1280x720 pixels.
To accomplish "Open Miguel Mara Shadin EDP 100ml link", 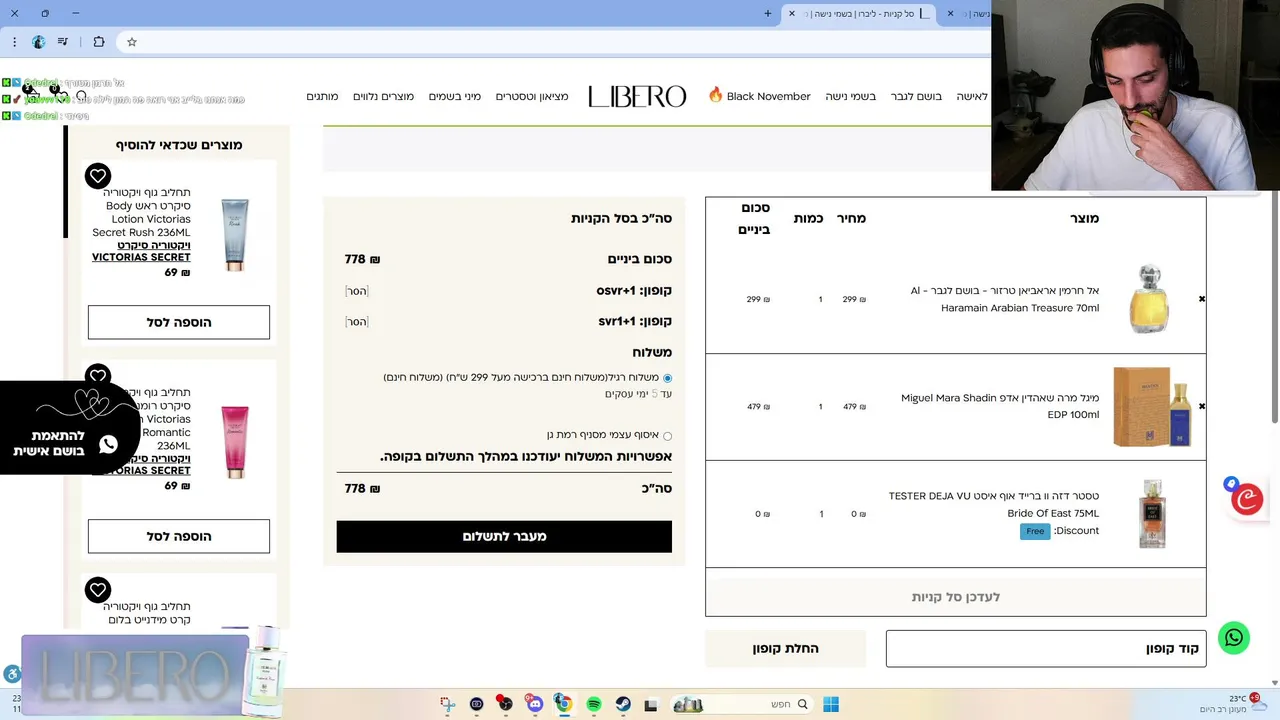I will pos(1000,406).
